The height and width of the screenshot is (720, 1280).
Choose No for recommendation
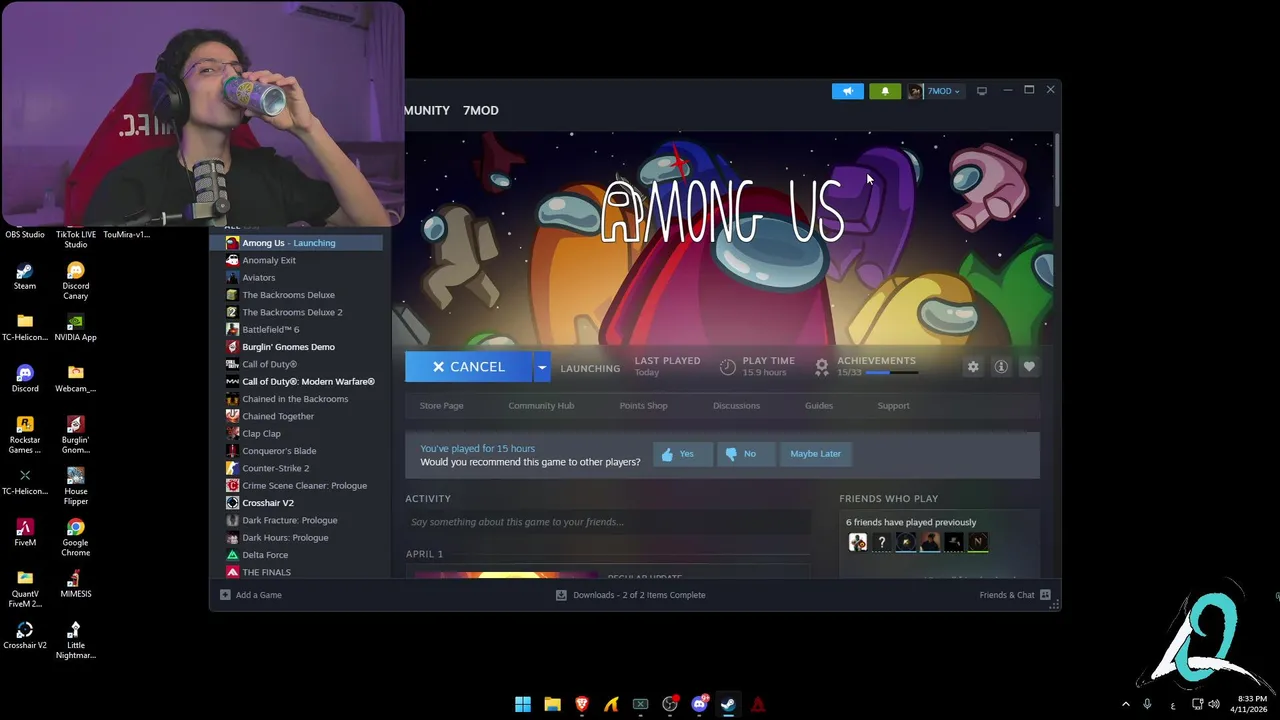pyautogui.click(x=744, y=454)
